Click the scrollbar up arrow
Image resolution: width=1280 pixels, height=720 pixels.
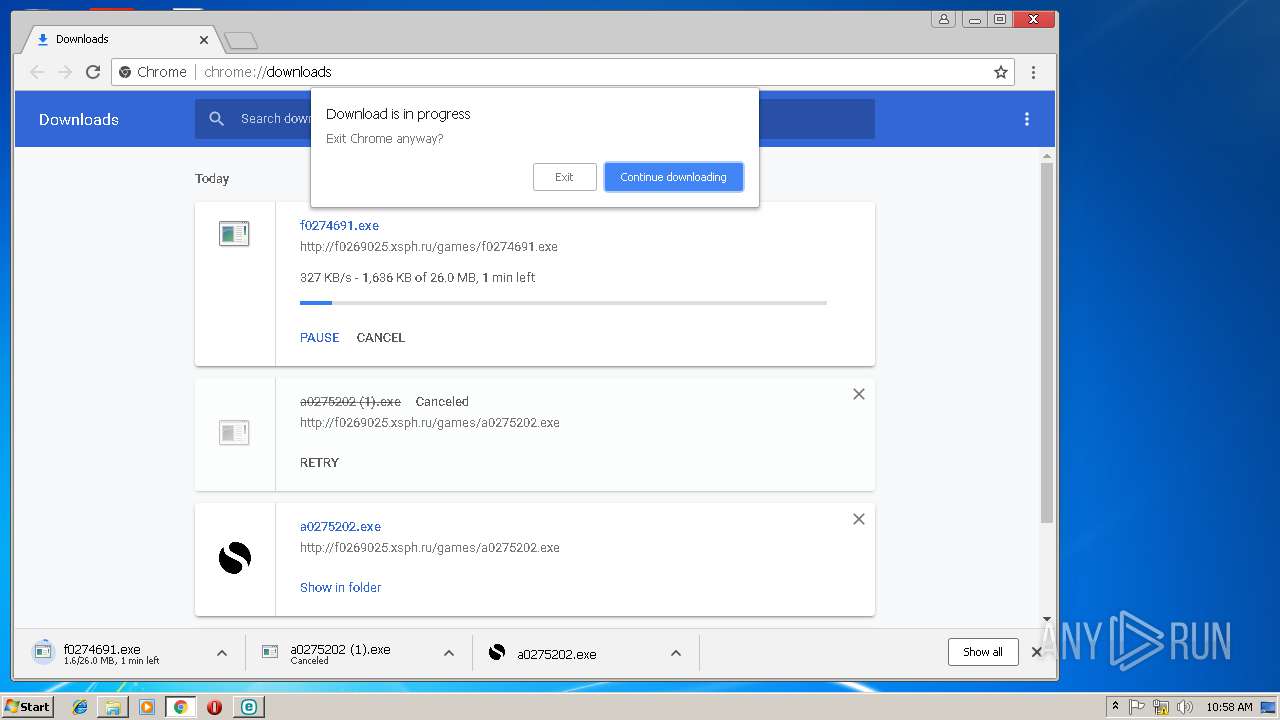click(x=1047, y=156)
